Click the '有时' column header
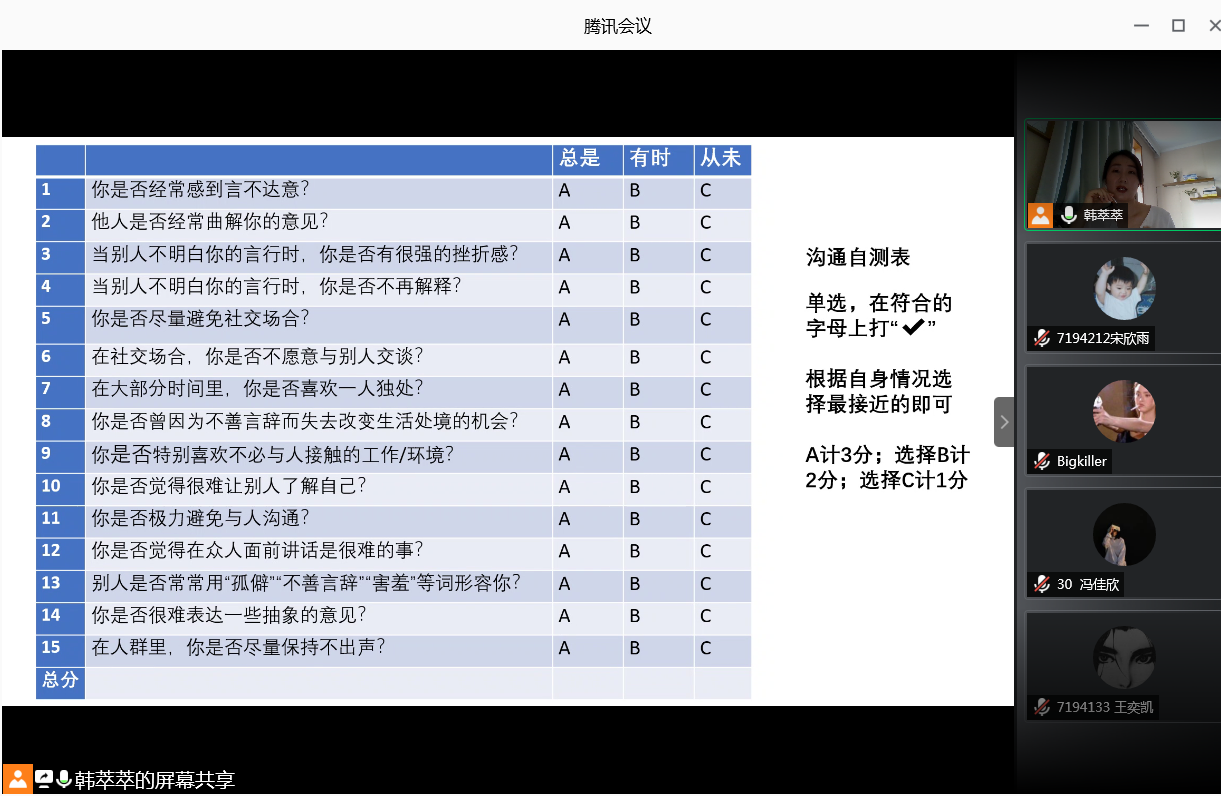 tap(659, 160)
